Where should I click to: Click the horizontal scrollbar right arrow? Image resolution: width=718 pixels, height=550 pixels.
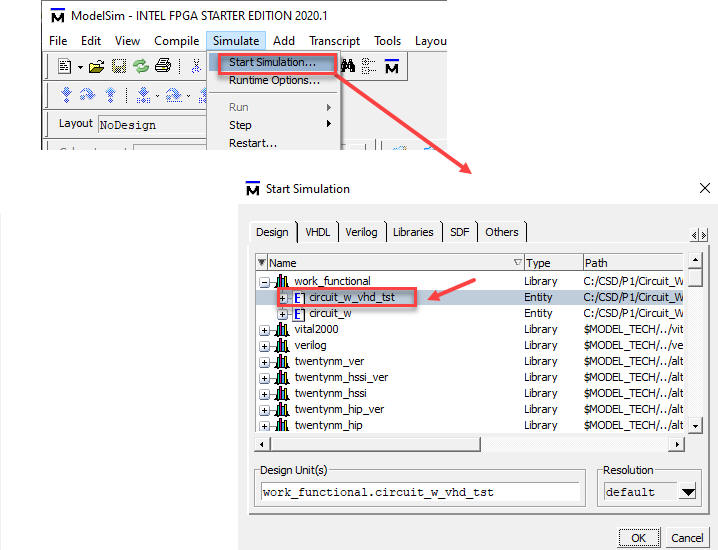(677, 444)
